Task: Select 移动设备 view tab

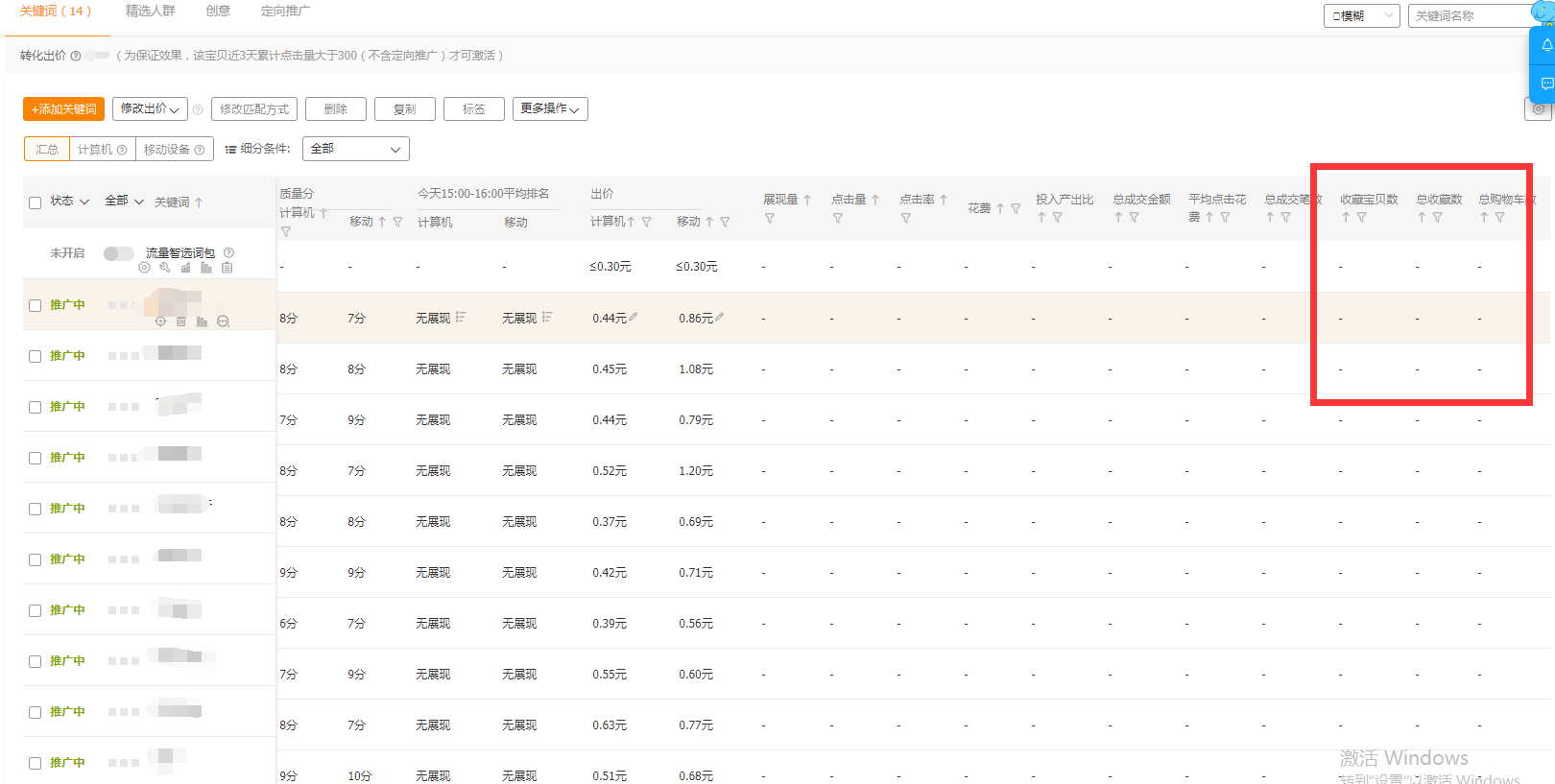Action: (x=174, y=149)
